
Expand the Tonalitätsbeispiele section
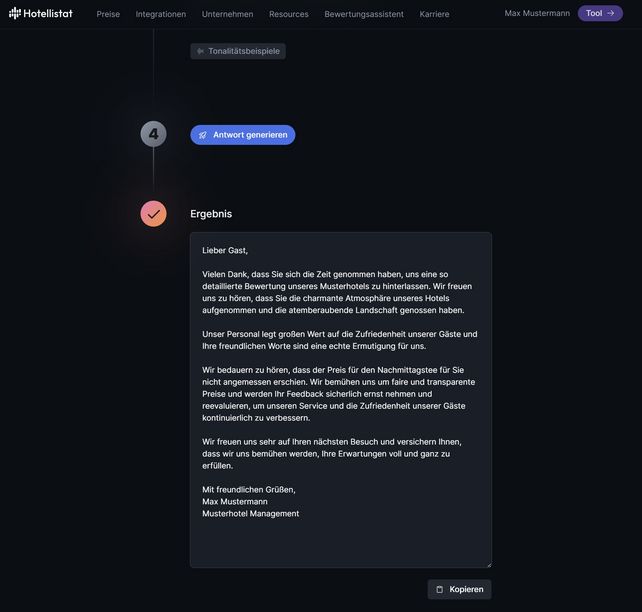(x=243, y=51)
